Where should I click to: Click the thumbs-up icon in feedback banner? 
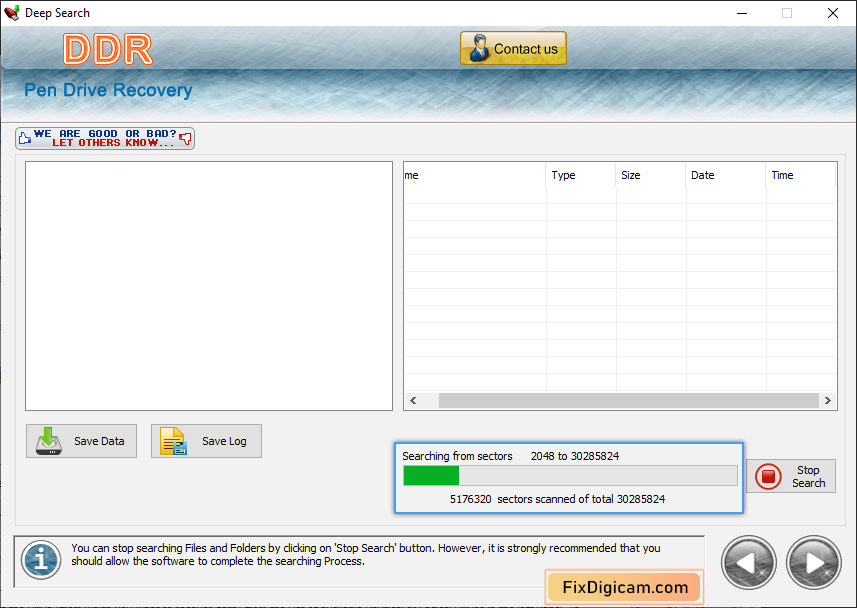(x=25, y=138)
